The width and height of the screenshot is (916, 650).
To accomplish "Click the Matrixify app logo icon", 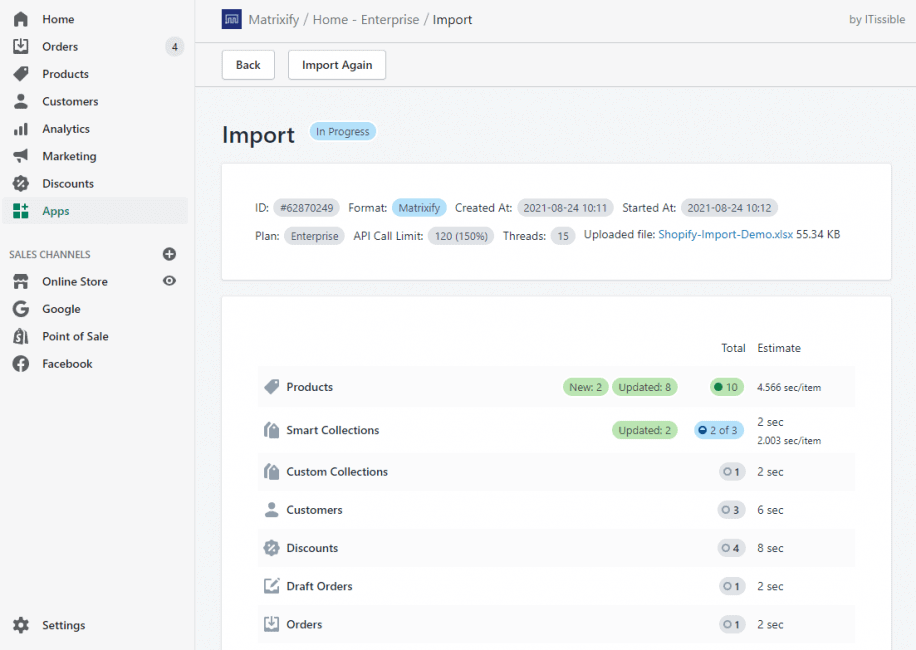I will 231,19.
